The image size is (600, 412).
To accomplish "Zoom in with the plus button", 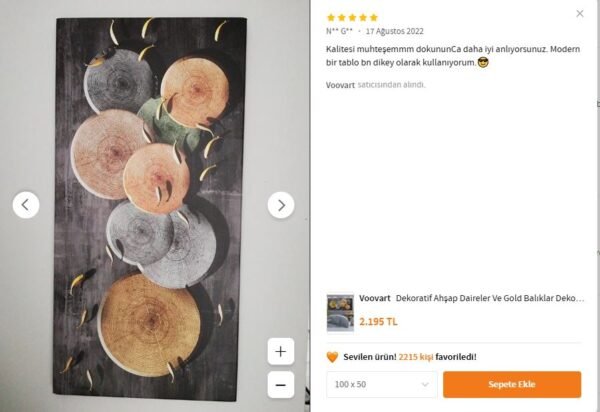I will 281,352.
